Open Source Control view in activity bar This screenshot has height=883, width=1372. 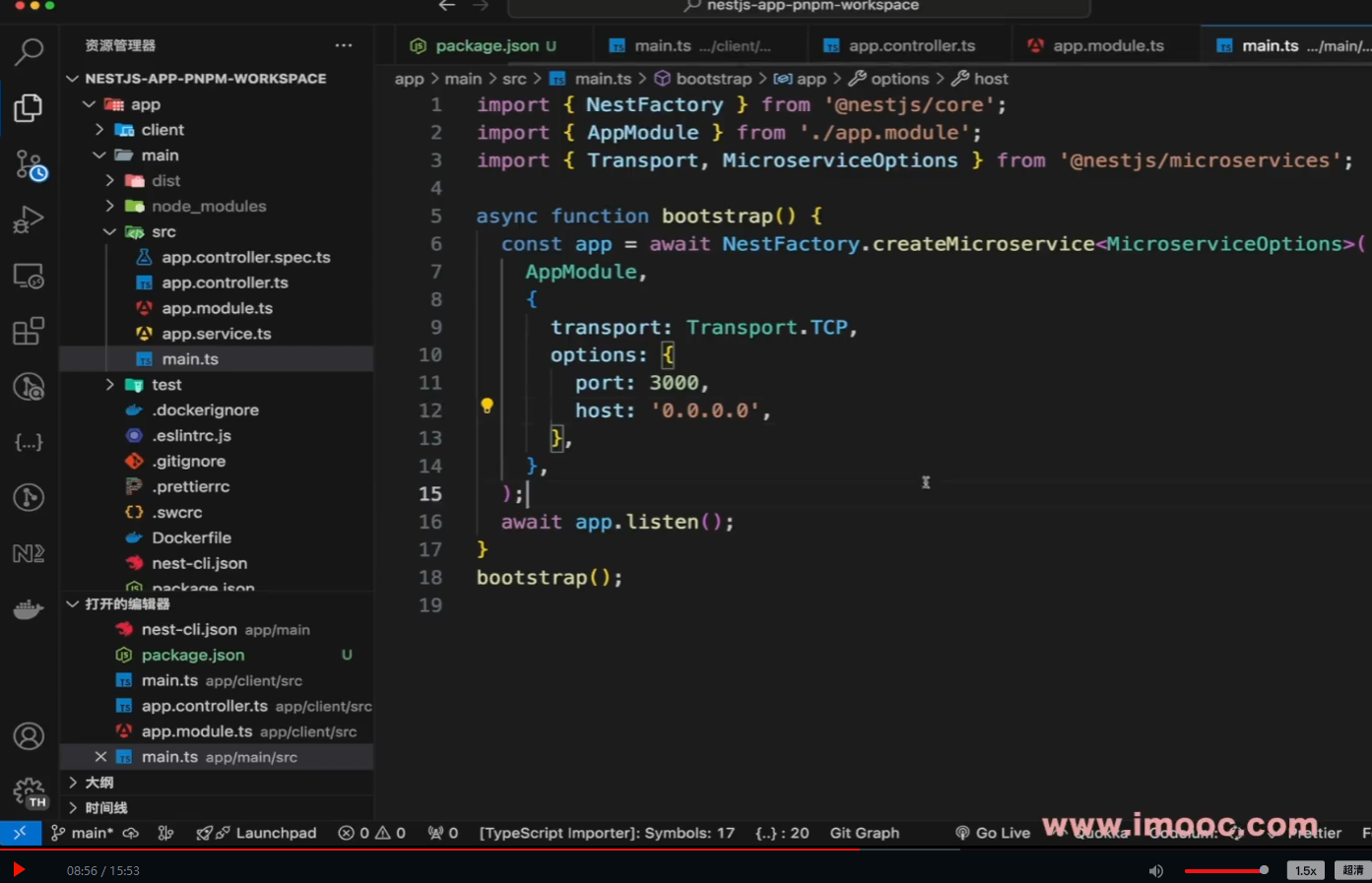click(30, 164)
